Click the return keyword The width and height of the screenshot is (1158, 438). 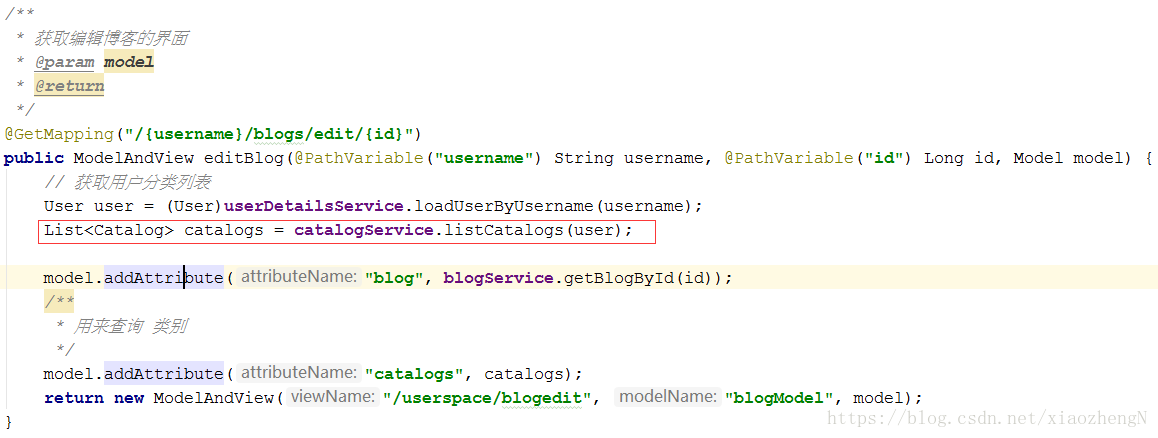(74, 398)
